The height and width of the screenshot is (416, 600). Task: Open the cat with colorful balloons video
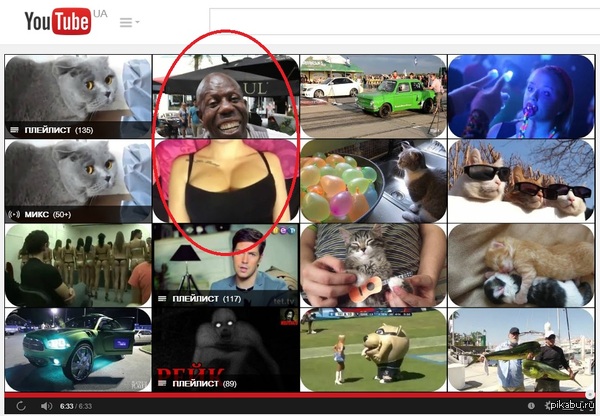[x=373, y=181]
